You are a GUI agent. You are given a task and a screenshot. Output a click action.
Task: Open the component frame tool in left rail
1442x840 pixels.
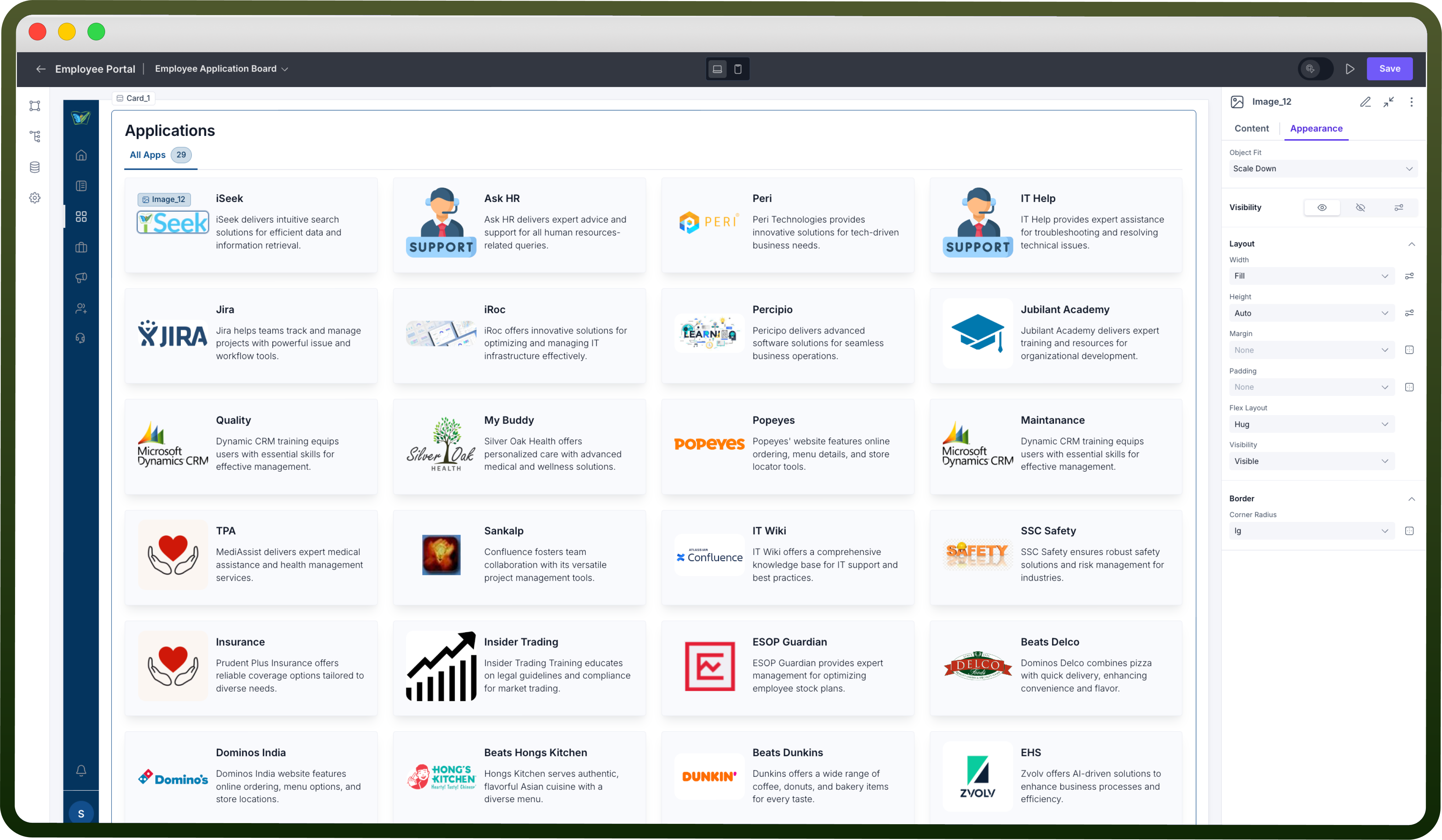click(x=35, y=106)
